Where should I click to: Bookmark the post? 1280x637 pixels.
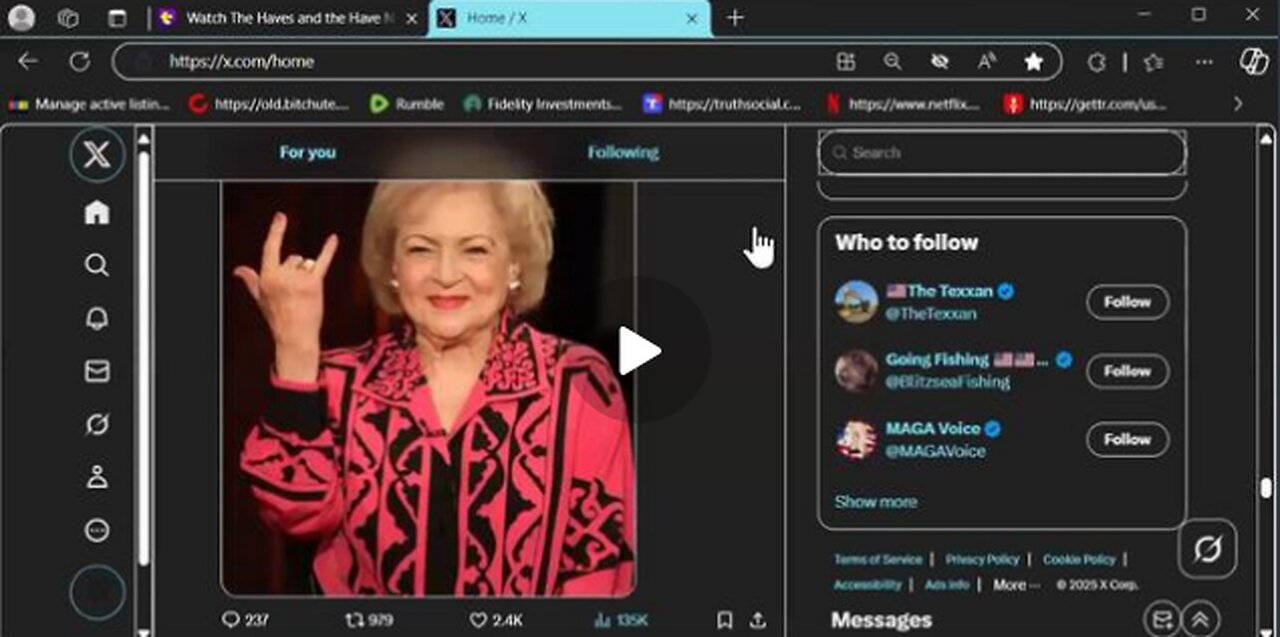click(x=725, y=620)
